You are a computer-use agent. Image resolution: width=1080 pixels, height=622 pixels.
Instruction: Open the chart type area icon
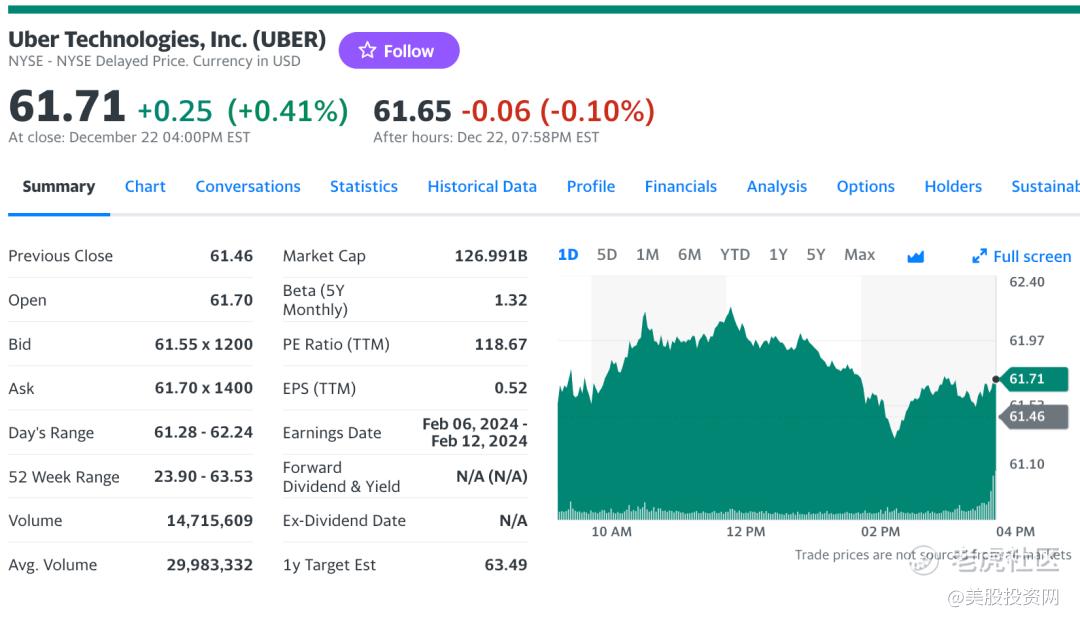[x=915, y=256]
